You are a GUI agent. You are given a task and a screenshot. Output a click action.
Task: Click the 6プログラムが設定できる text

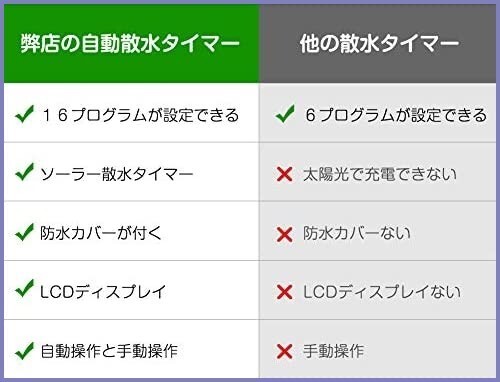point(396,115)
